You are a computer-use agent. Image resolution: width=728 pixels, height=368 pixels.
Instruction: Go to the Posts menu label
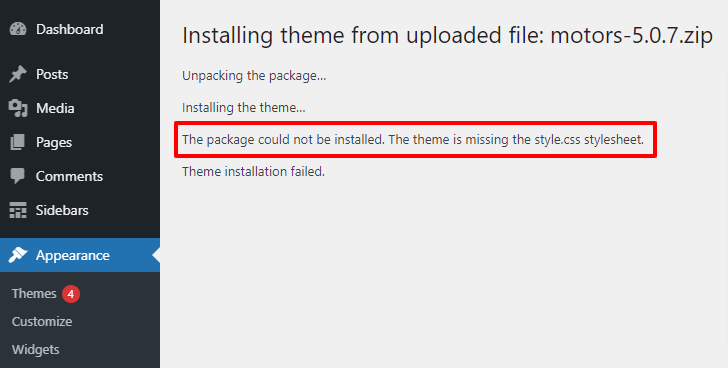(52, 74)
